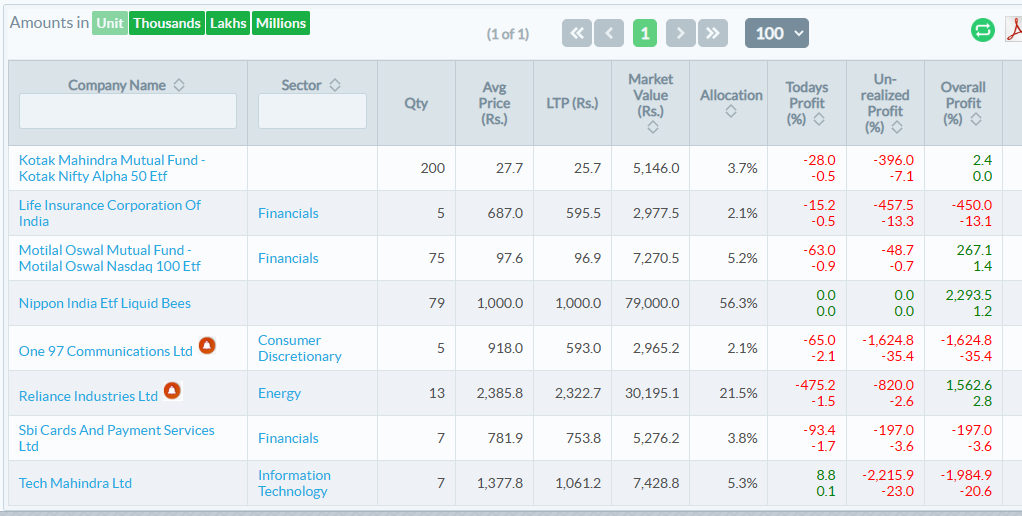Viewport: 1022px width, 516px height.
Task: Click Financials sector for Sbi Cards row
Action: tap(288, 438)
